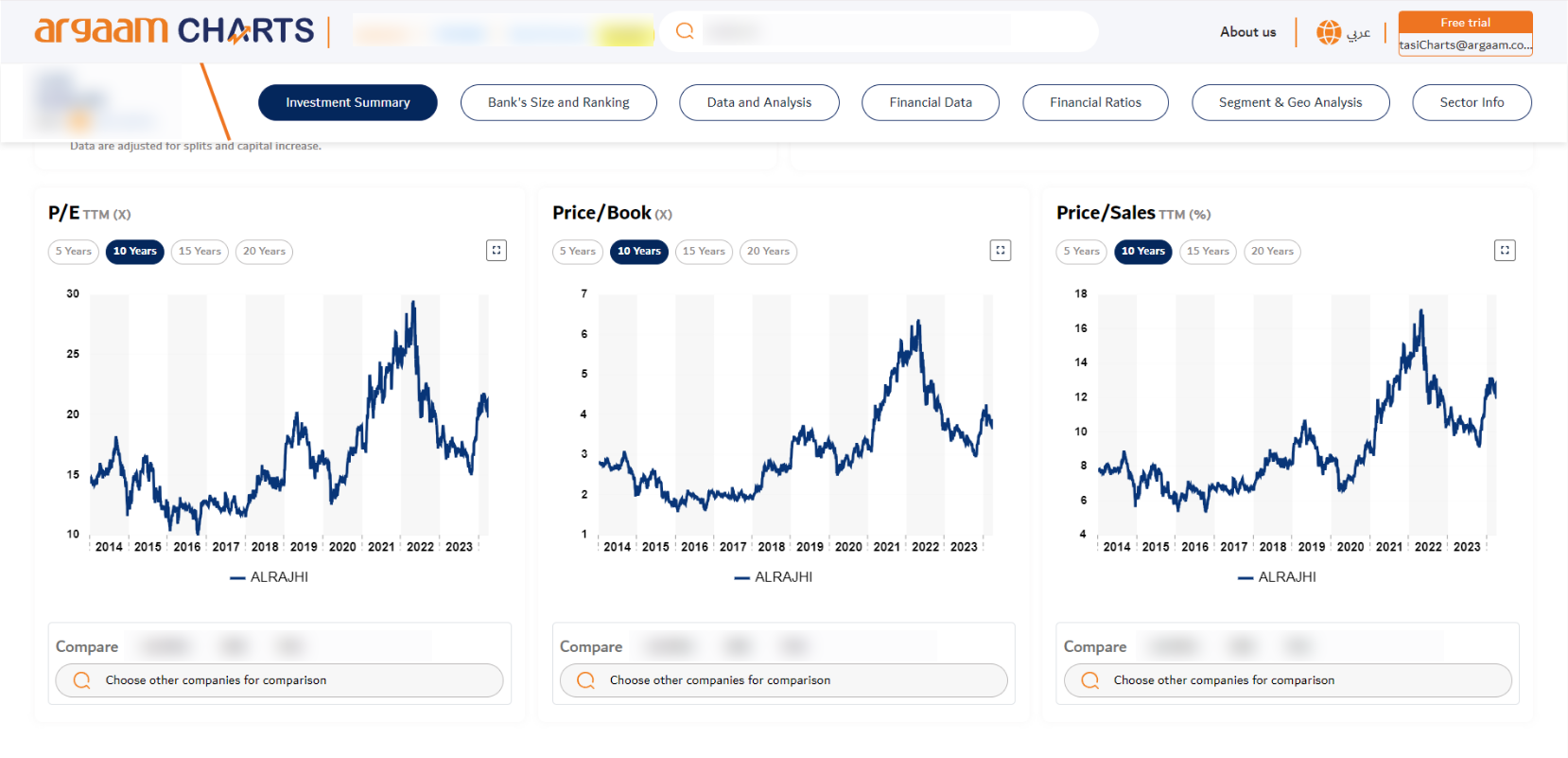Screen dimensions: 1568x758
Task: Click the Free trial button
Action: click(1465, 21)
